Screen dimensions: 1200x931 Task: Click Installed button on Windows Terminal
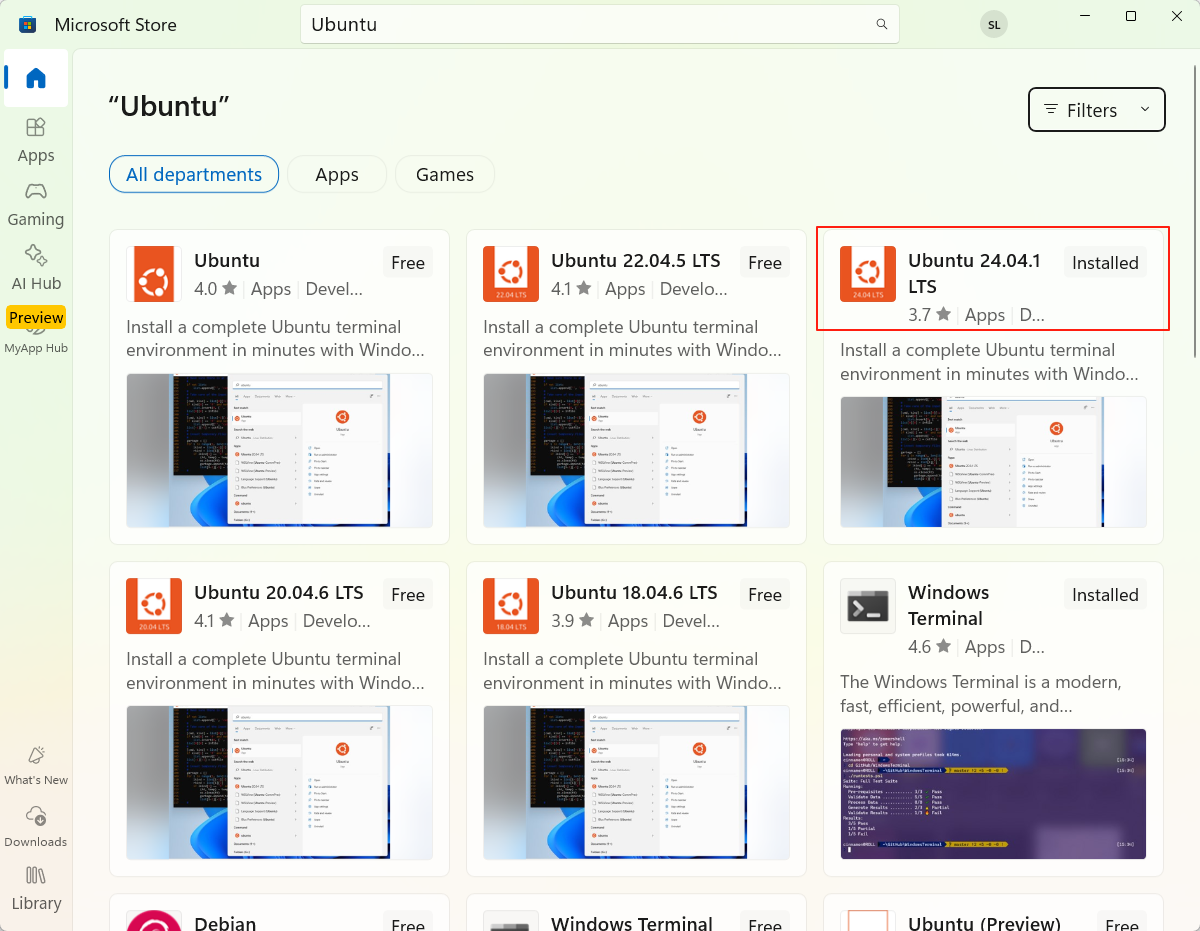[x=1105, y=595]
